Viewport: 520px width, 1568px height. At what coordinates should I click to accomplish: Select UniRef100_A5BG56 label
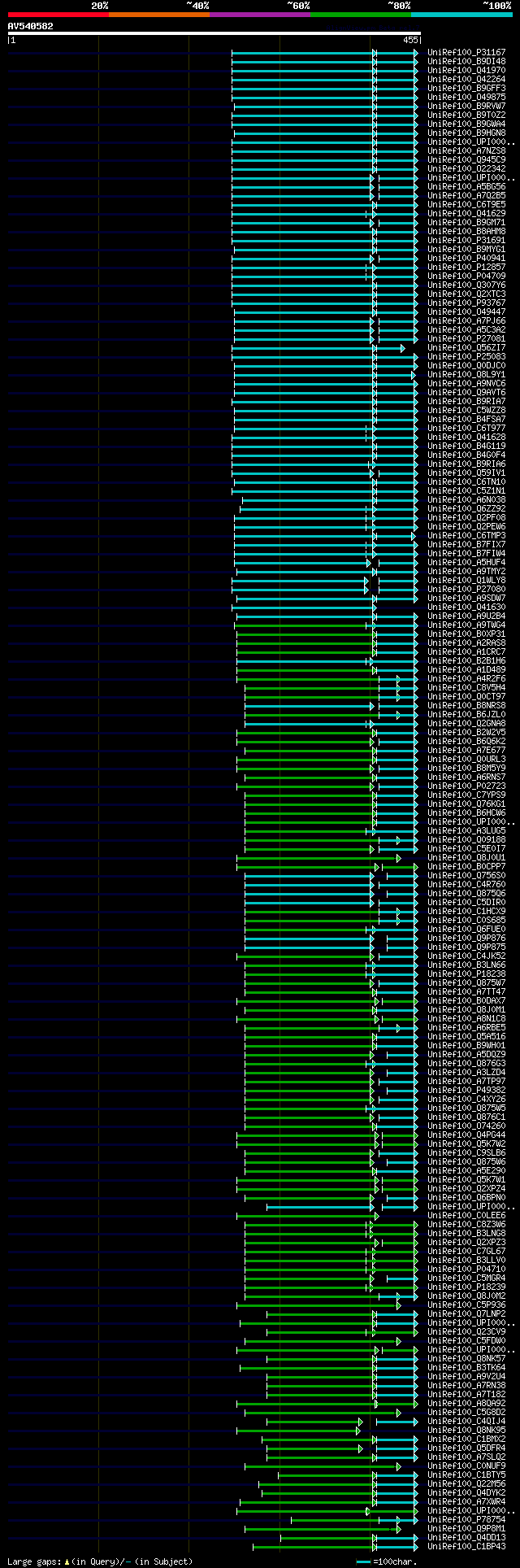pyautogui.click(x=466, y=186)
